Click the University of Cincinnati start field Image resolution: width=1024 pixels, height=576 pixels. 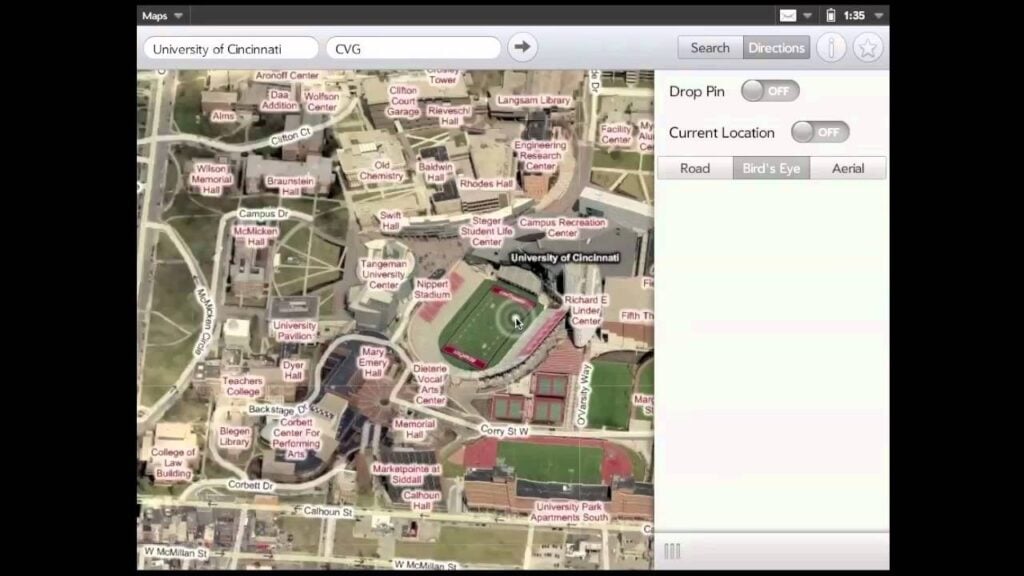point(230,48)
